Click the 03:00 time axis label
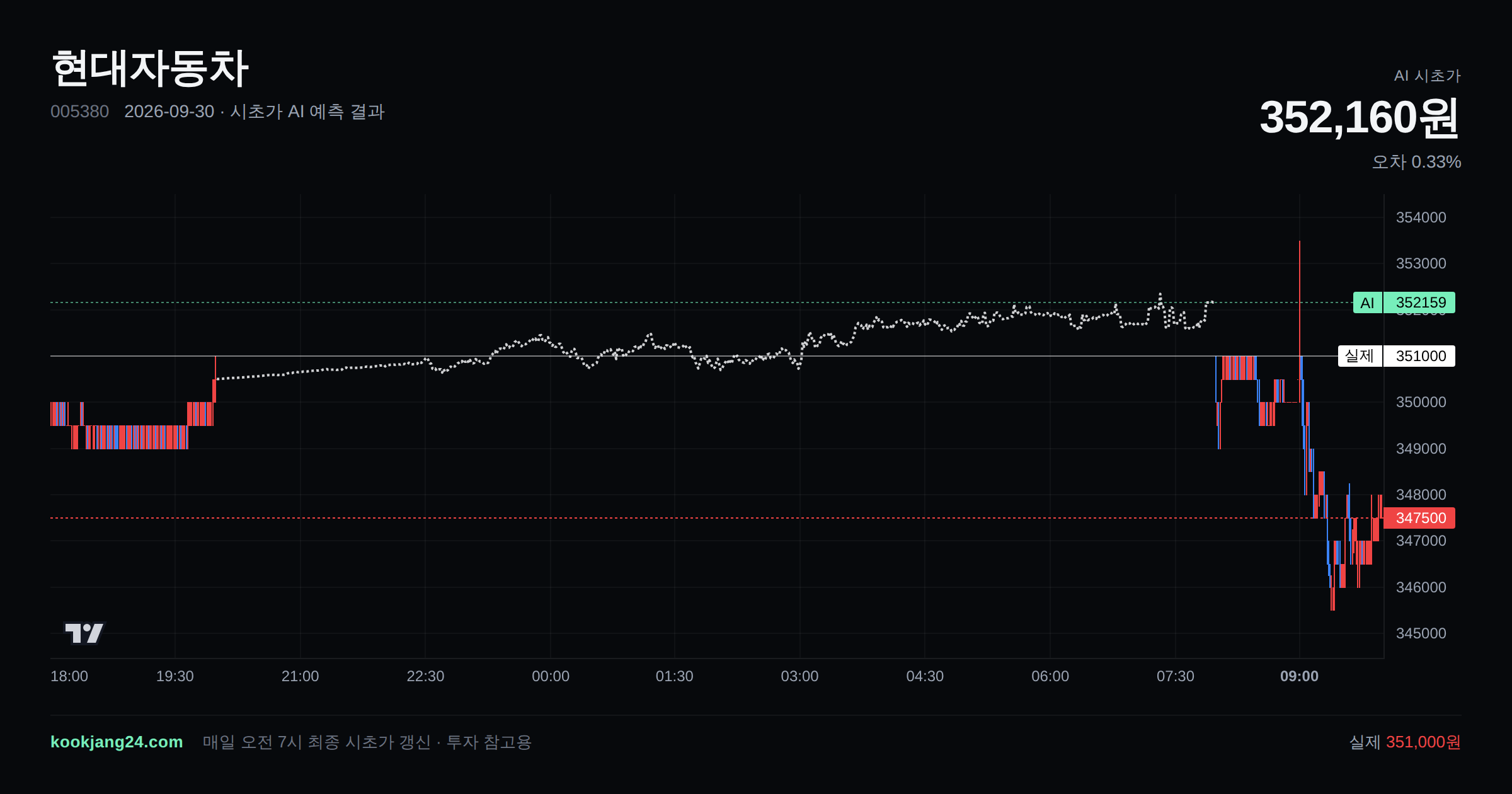 [x=799, y=676]
